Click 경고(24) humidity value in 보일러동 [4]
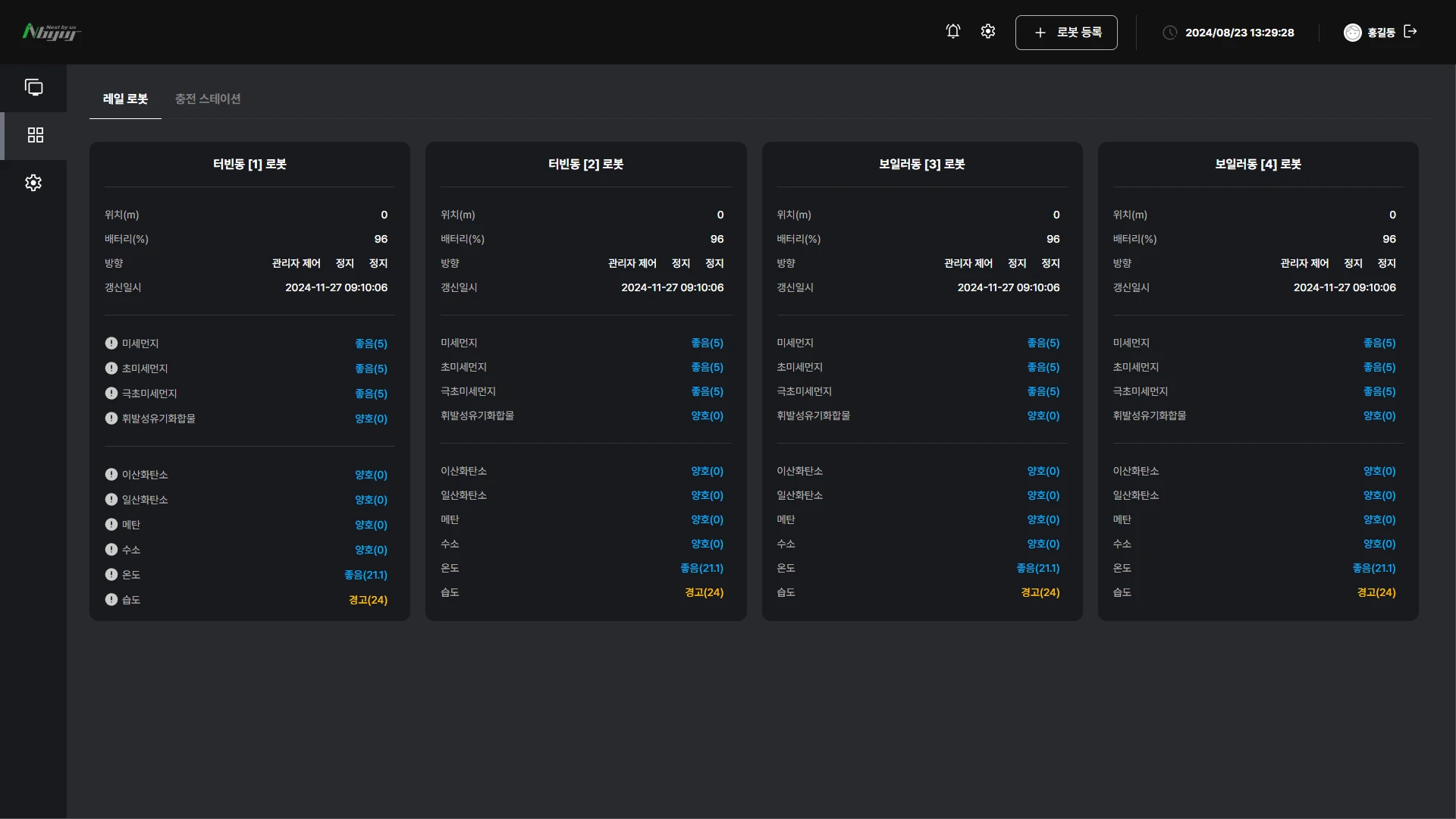 point(1376,592)
